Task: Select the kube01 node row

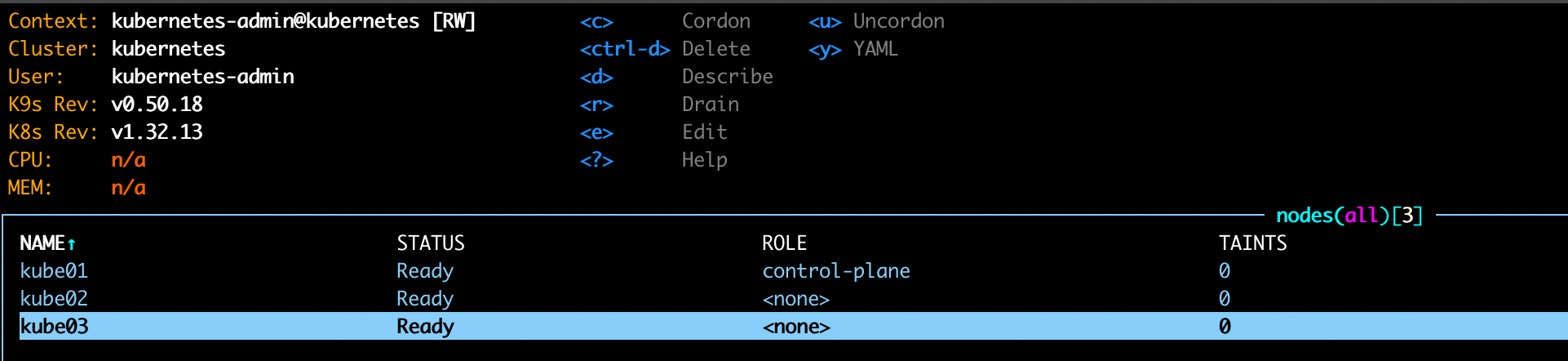Action: coord(54,271)
